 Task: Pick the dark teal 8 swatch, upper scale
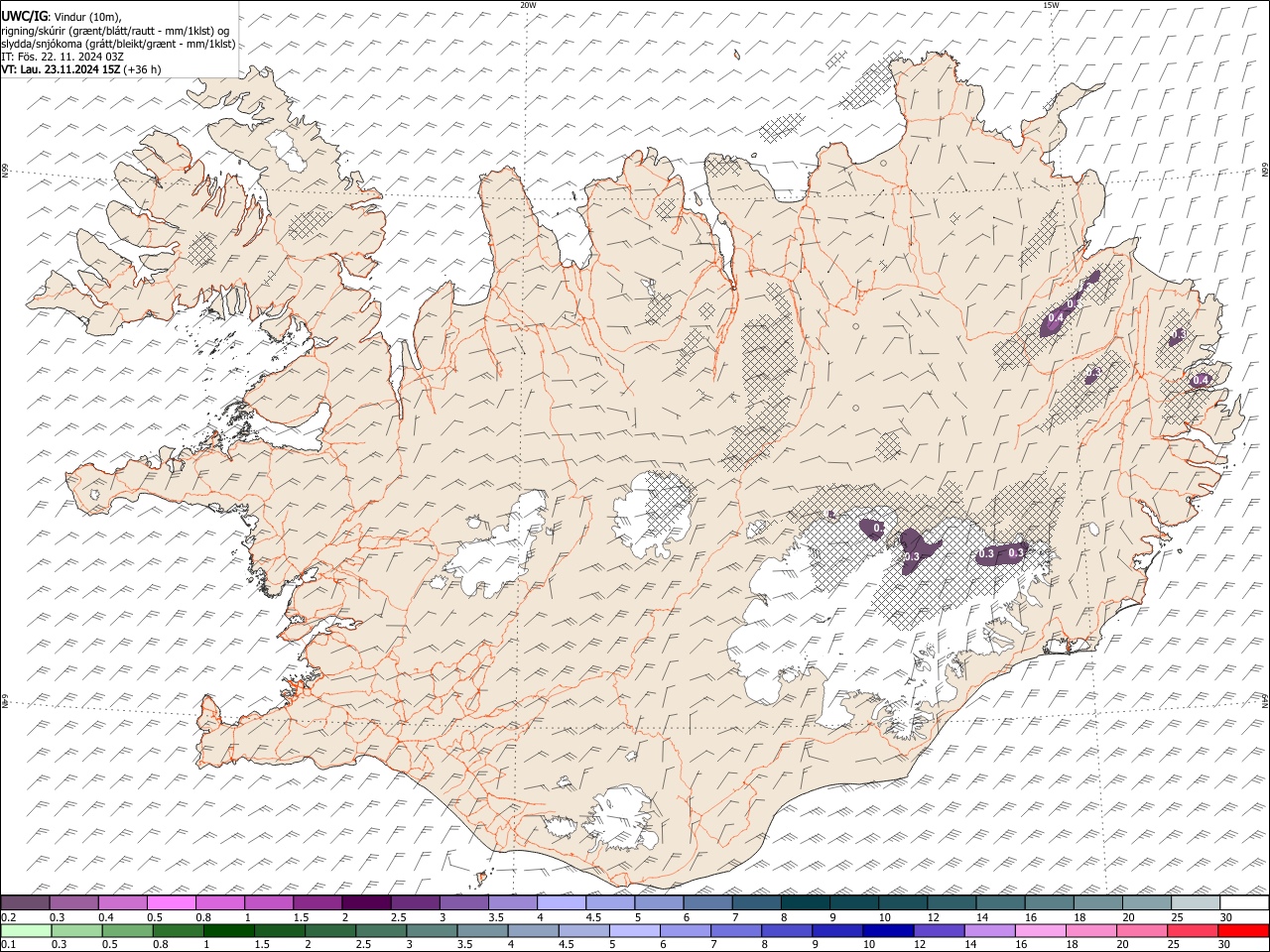[806, 903]
